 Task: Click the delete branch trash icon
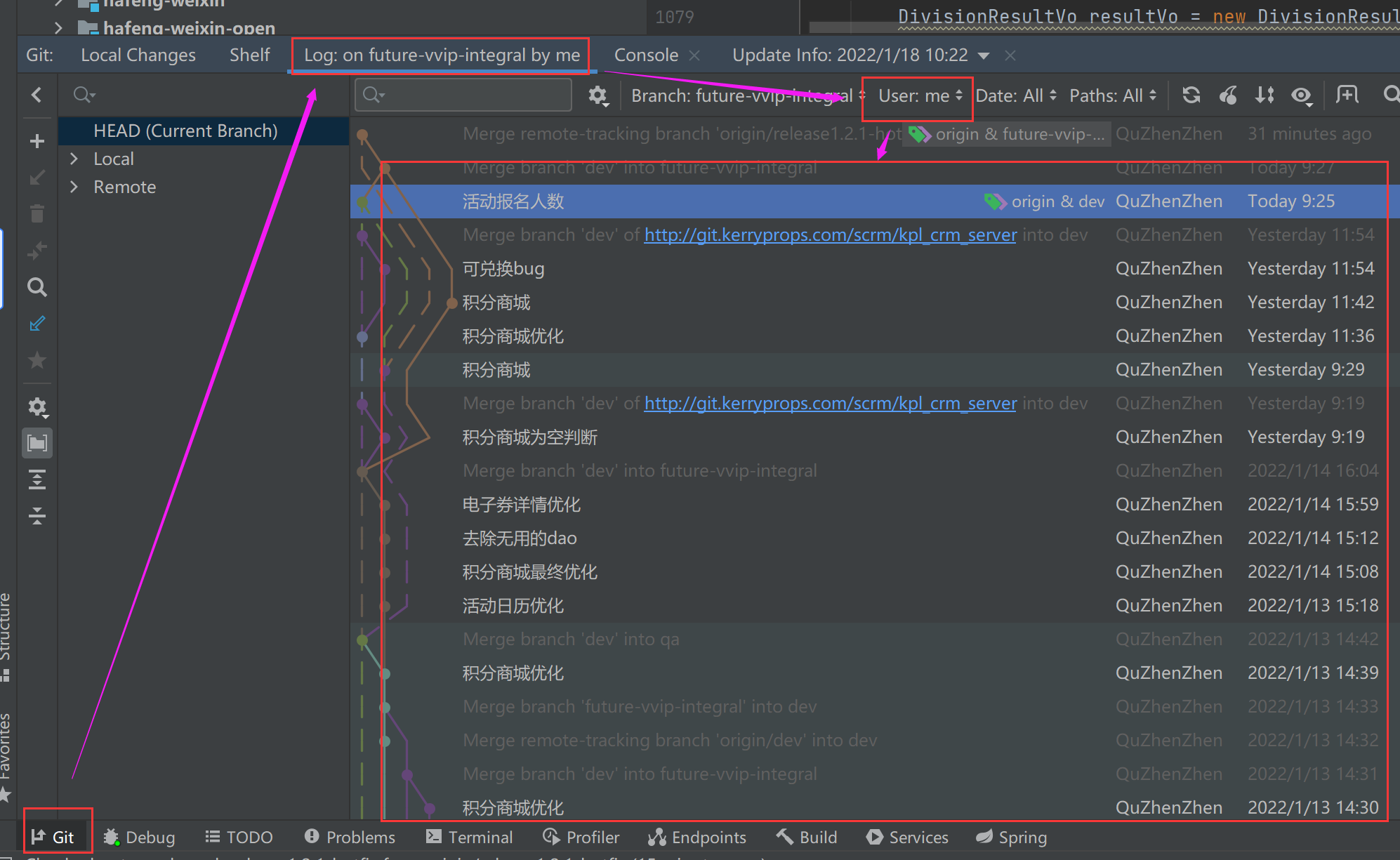[37, 213]
